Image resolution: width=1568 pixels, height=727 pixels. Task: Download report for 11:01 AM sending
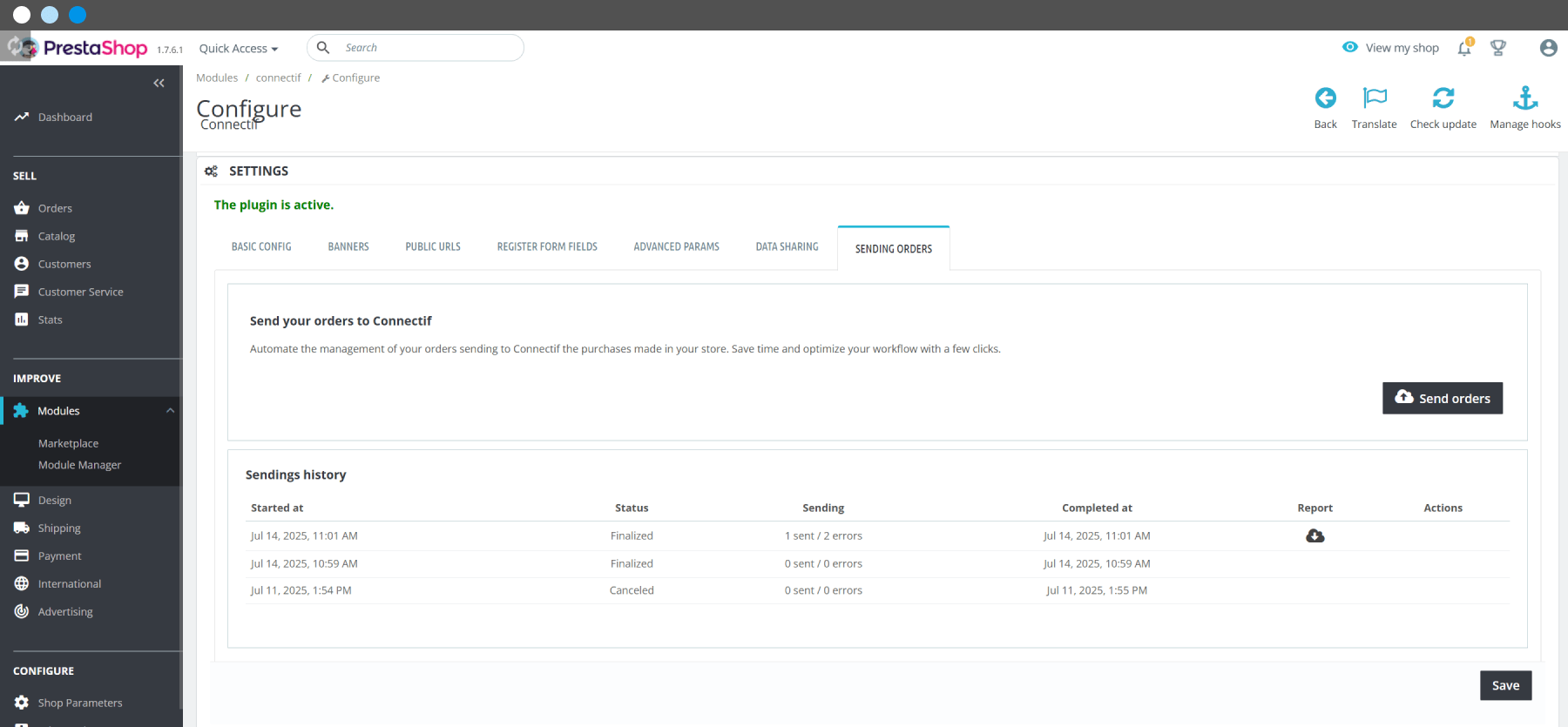tap(1315, 535)
